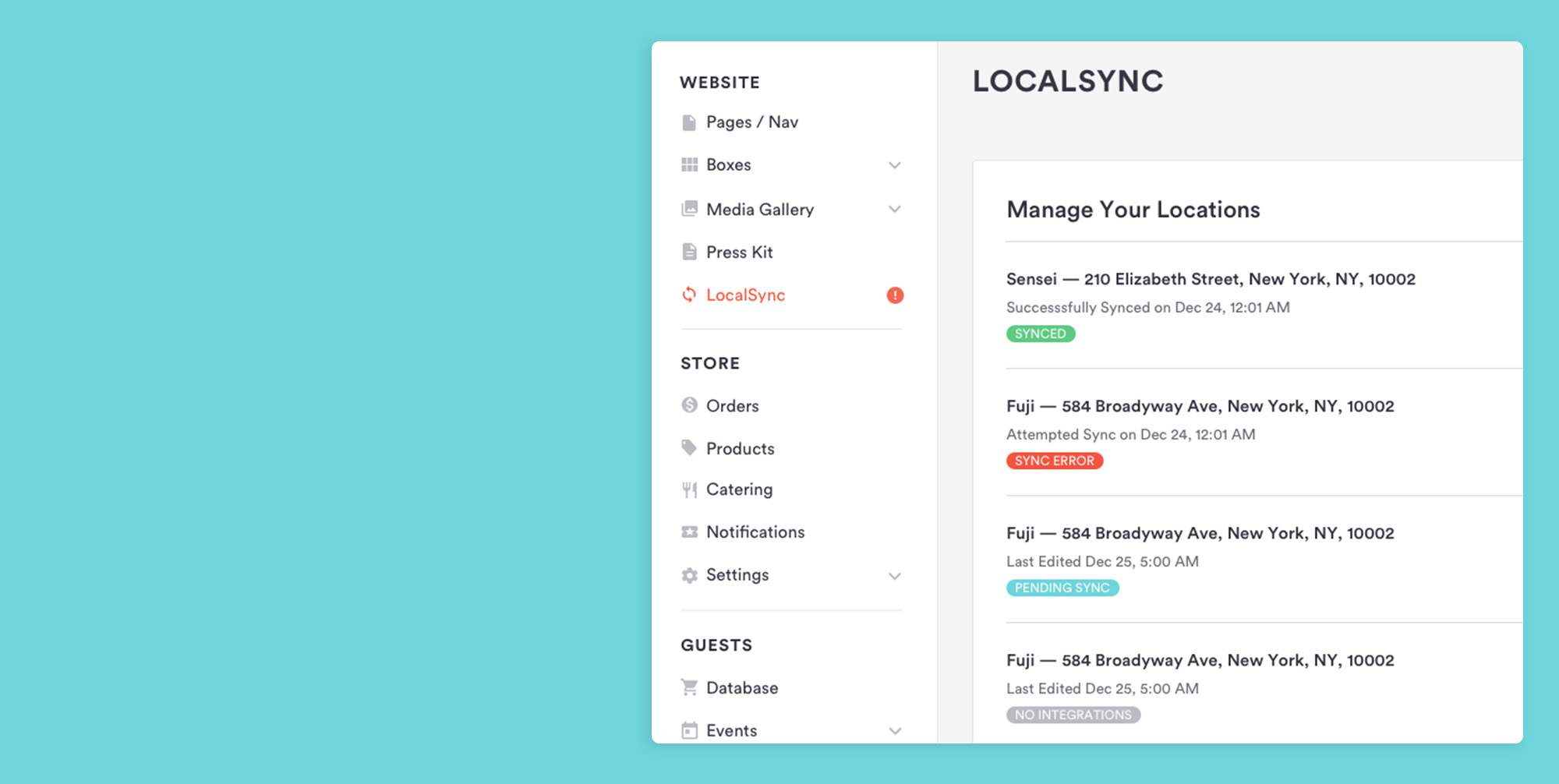Click the LocalSync sync arrows icon
1559x784 pixels.
point(689,295)
